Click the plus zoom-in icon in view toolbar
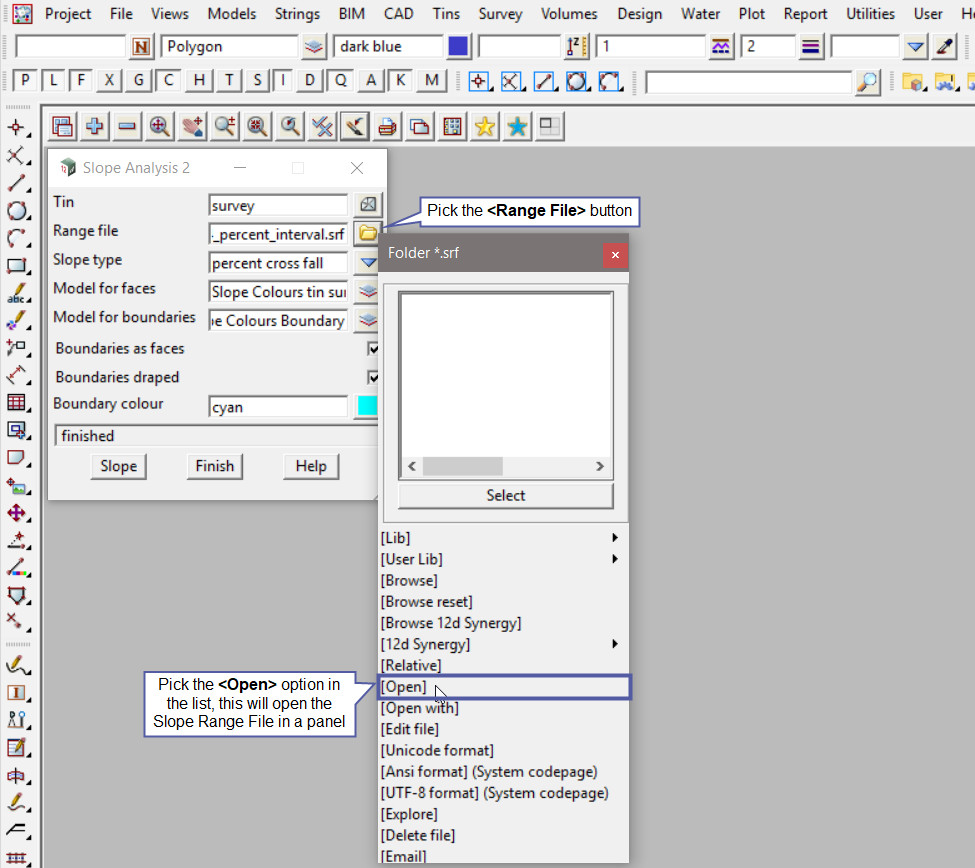This screenshot has width=975, height=868. pyautogui.click(x=95, y=126)
